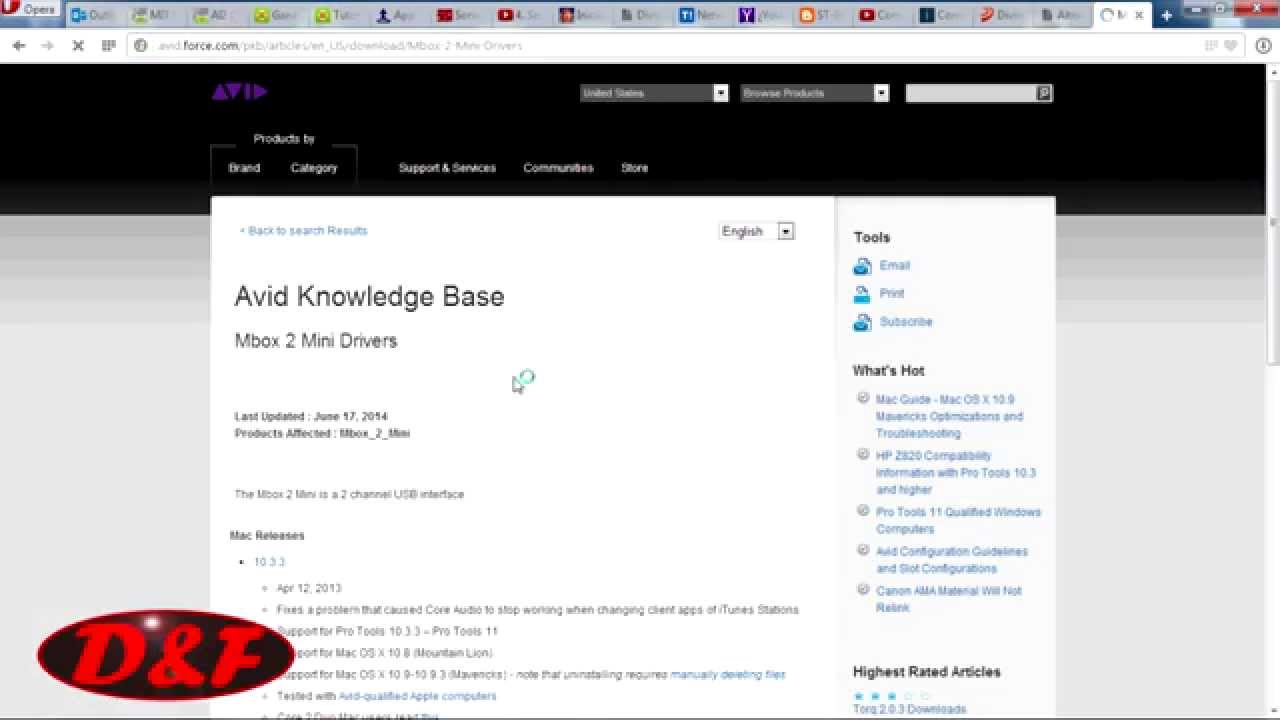Open the Opera menu button
The height and width of the screenshot is (720, 1280).
[30, 10]
